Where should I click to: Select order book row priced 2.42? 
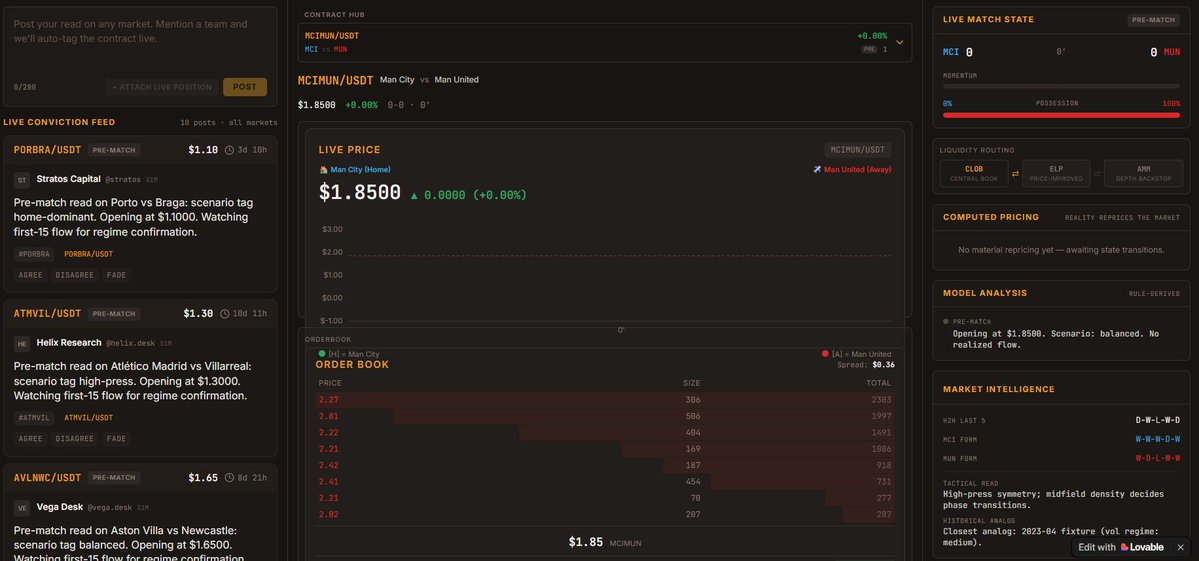click(x=605, y=465)
